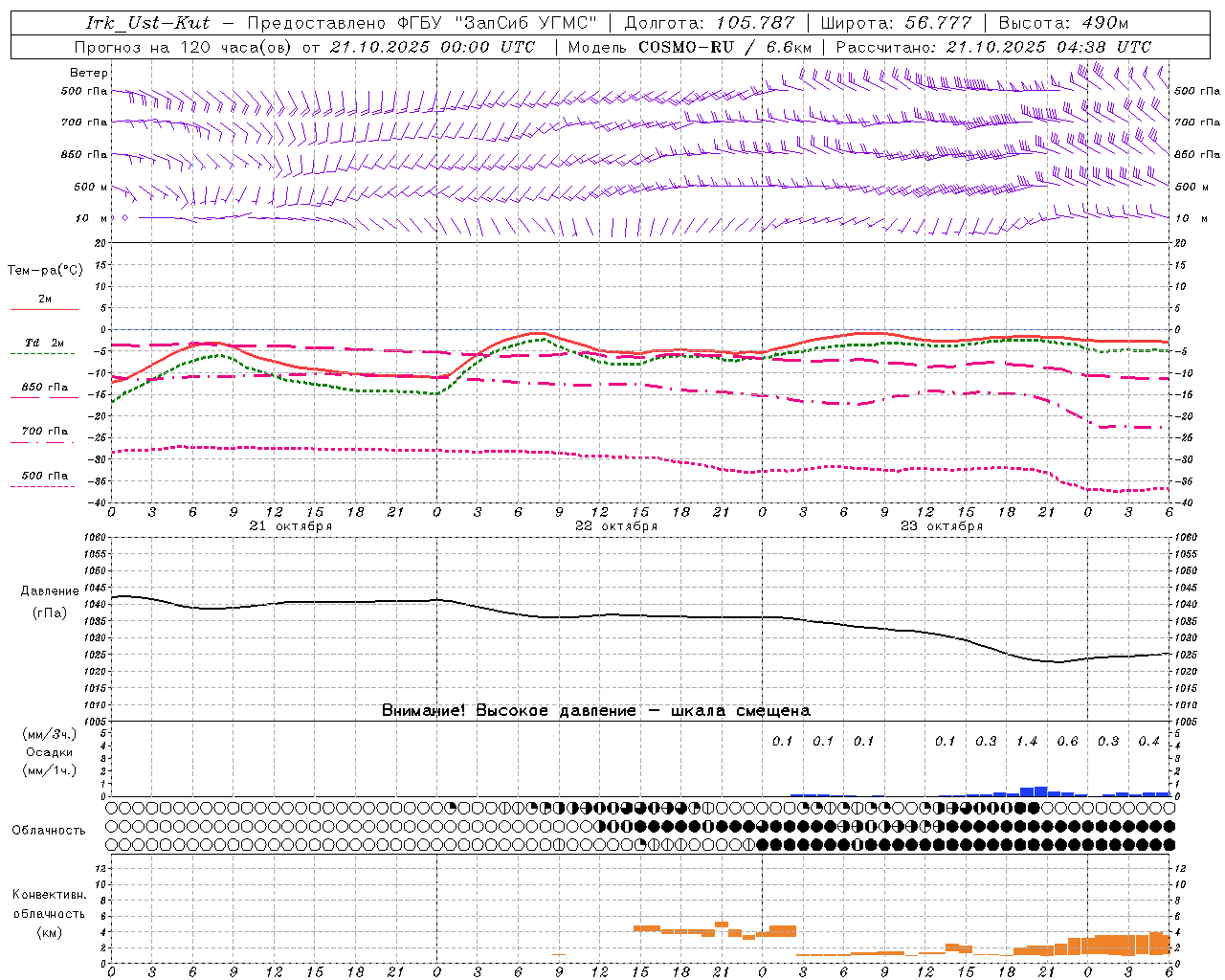Click the warning Внимание! Высокое давление – шкала смещена
Viewport: 1225px width, 980px height.
pyautogui.click(x=596, y=710)
